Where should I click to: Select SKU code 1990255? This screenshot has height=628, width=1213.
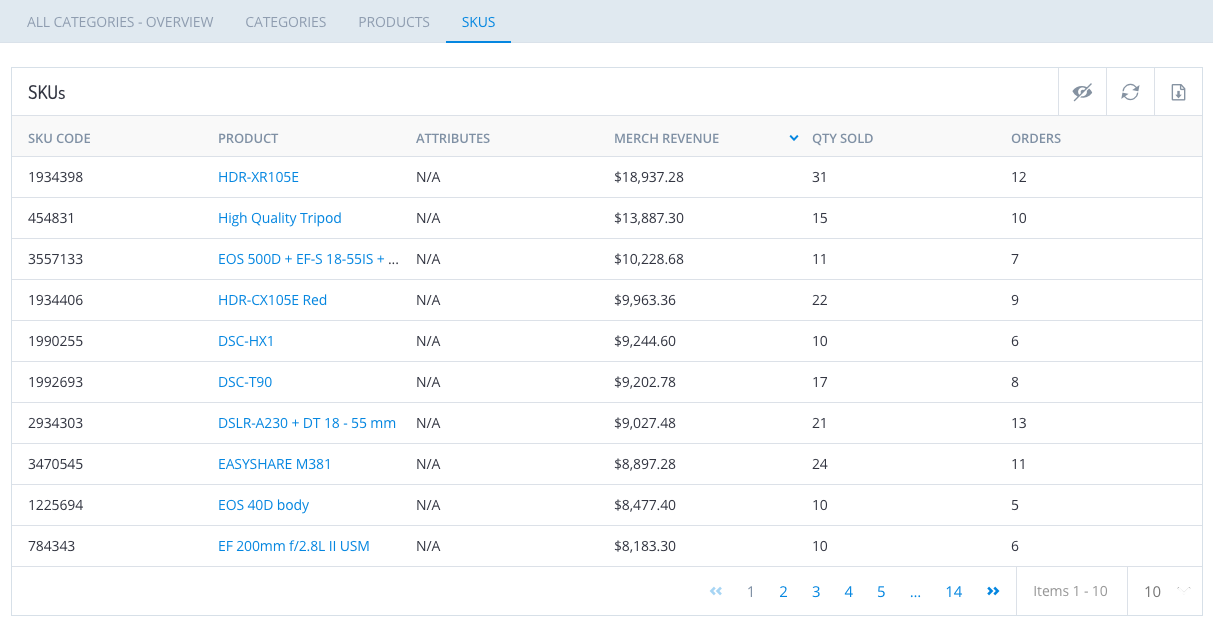click(x=55, y=341)
